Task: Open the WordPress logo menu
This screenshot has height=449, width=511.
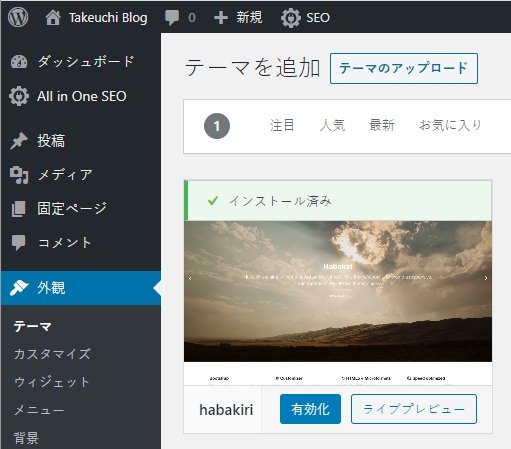Action: [18, 17]
